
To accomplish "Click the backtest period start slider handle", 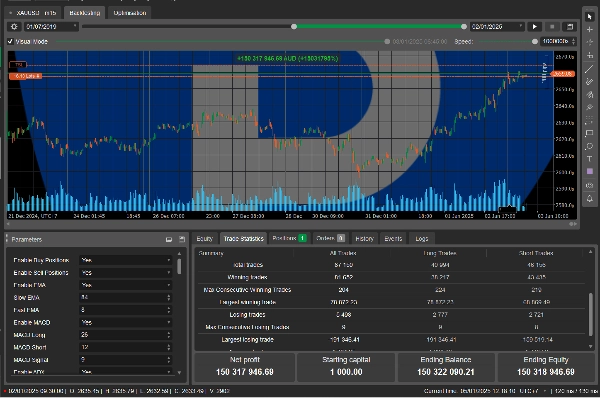I will pos(294,26).
